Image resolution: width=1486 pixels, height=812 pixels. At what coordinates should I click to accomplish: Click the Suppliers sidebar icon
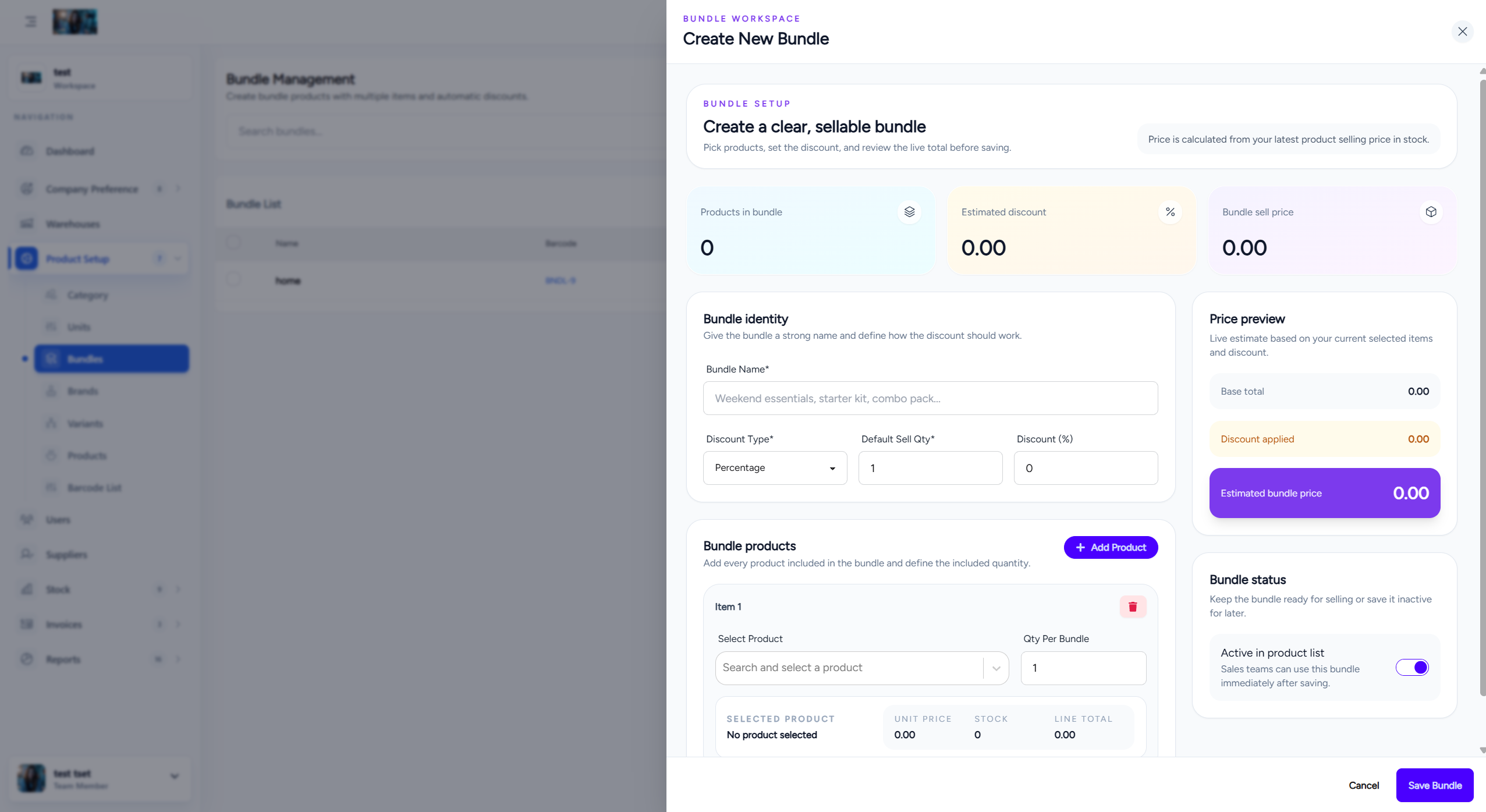pos(27,554)
